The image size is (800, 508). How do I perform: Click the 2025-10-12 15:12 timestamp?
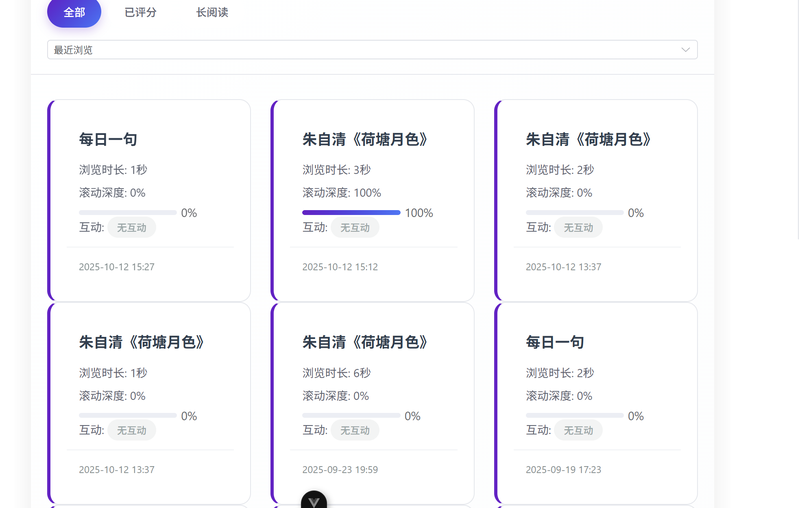[340, 267]
